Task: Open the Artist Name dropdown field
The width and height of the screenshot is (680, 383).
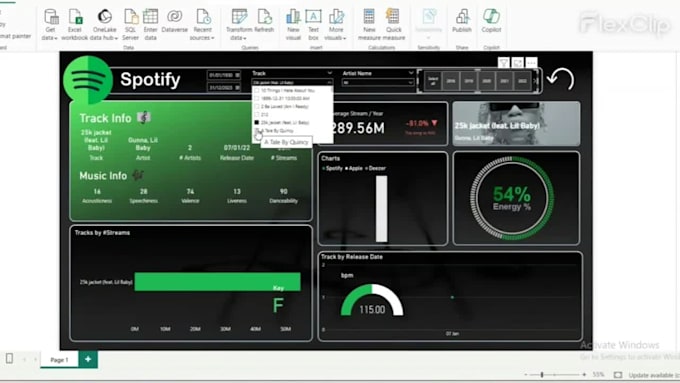Action: coord(378,82)
